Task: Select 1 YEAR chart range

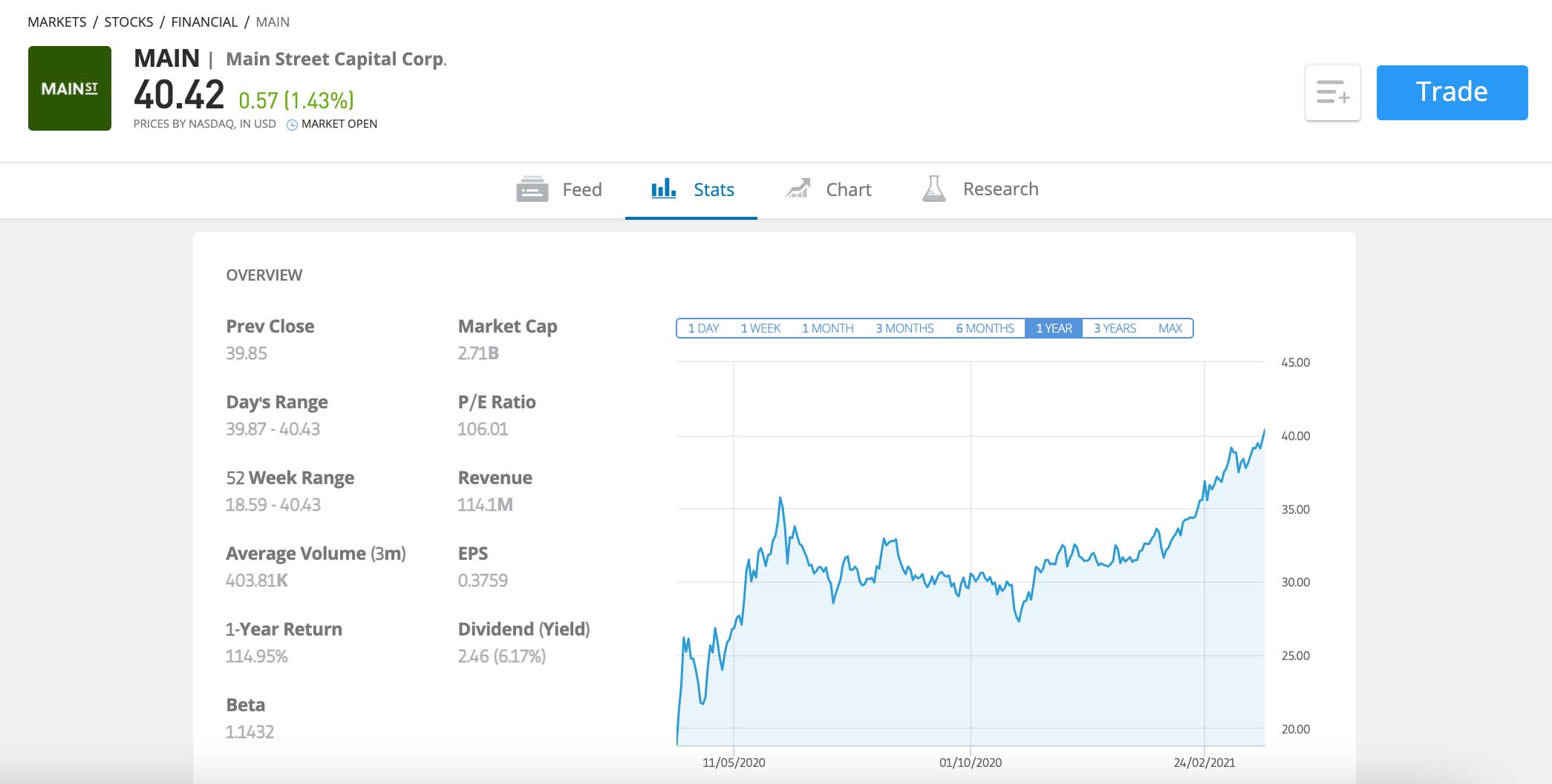Action: (x=1054, y=328)
